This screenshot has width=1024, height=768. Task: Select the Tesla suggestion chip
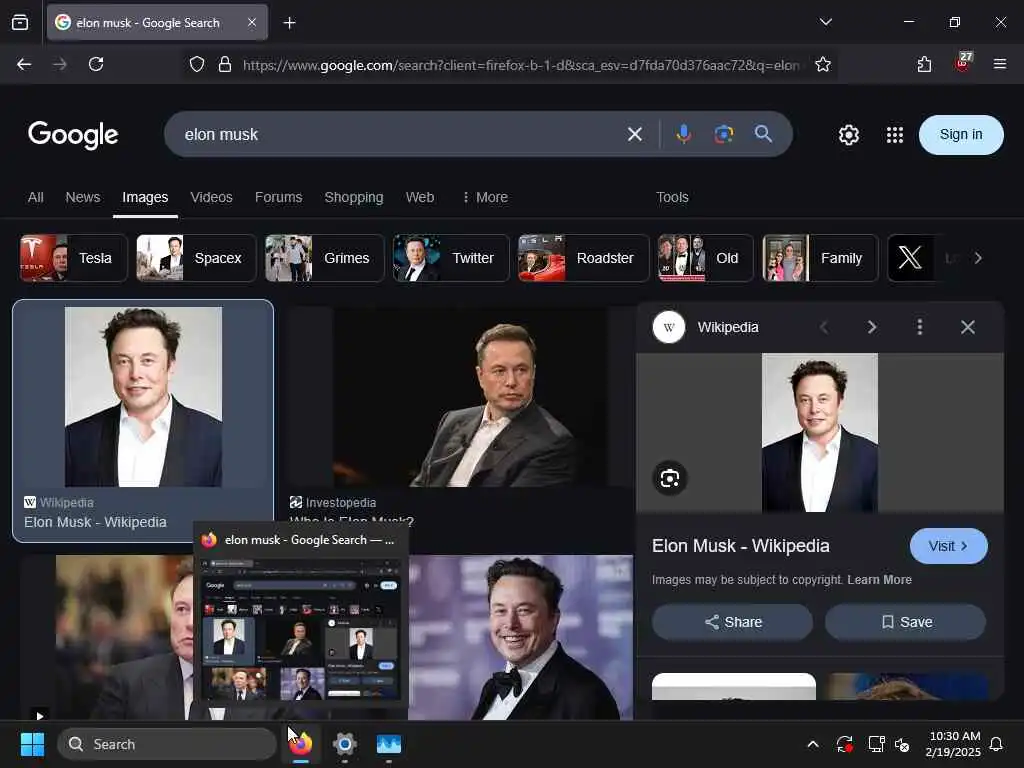74,258
